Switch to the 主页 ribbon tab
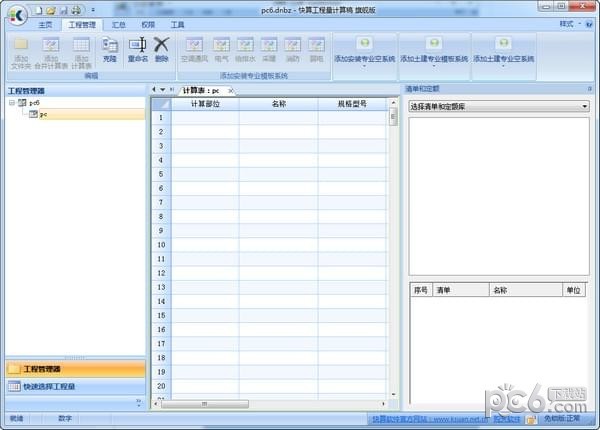The image size is (600, 430). (45, 25)
